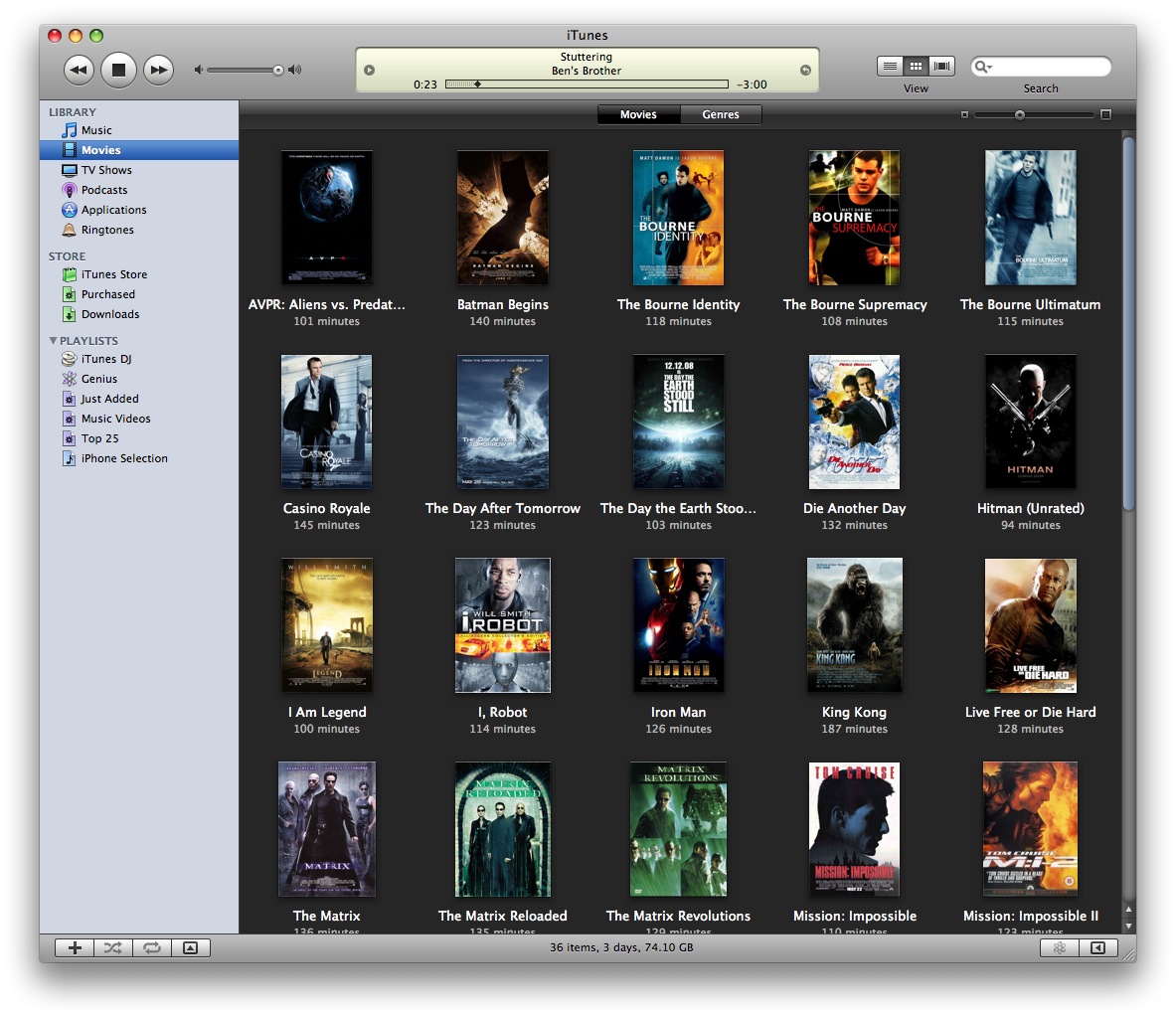Viewport: 1176px width, 1017px height.
Task: Click the add playlist plus button
Action: click(x=75, y=948)
